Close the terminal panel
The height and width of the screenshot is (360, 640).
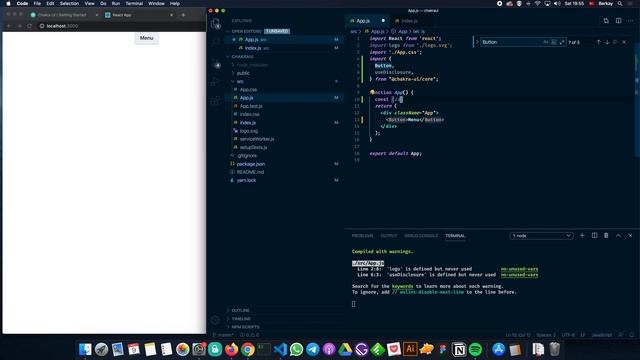click(x=630, y=236)
